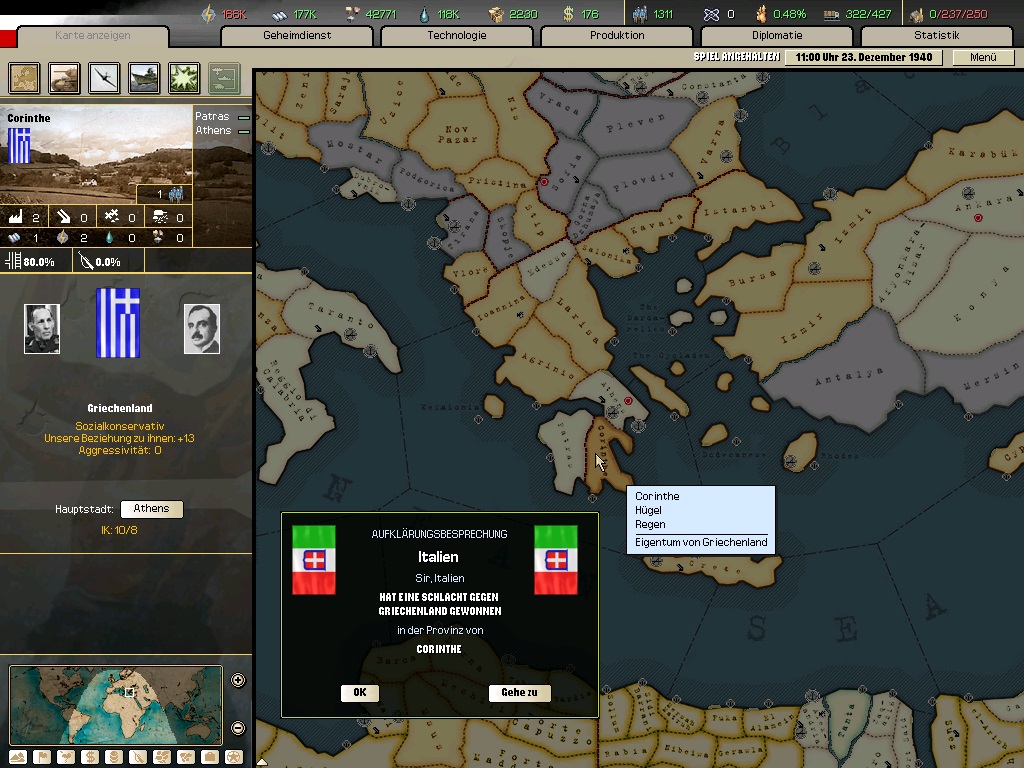
Task: Toggle the victory points star map mode
Action: click(x=234, y=757)
